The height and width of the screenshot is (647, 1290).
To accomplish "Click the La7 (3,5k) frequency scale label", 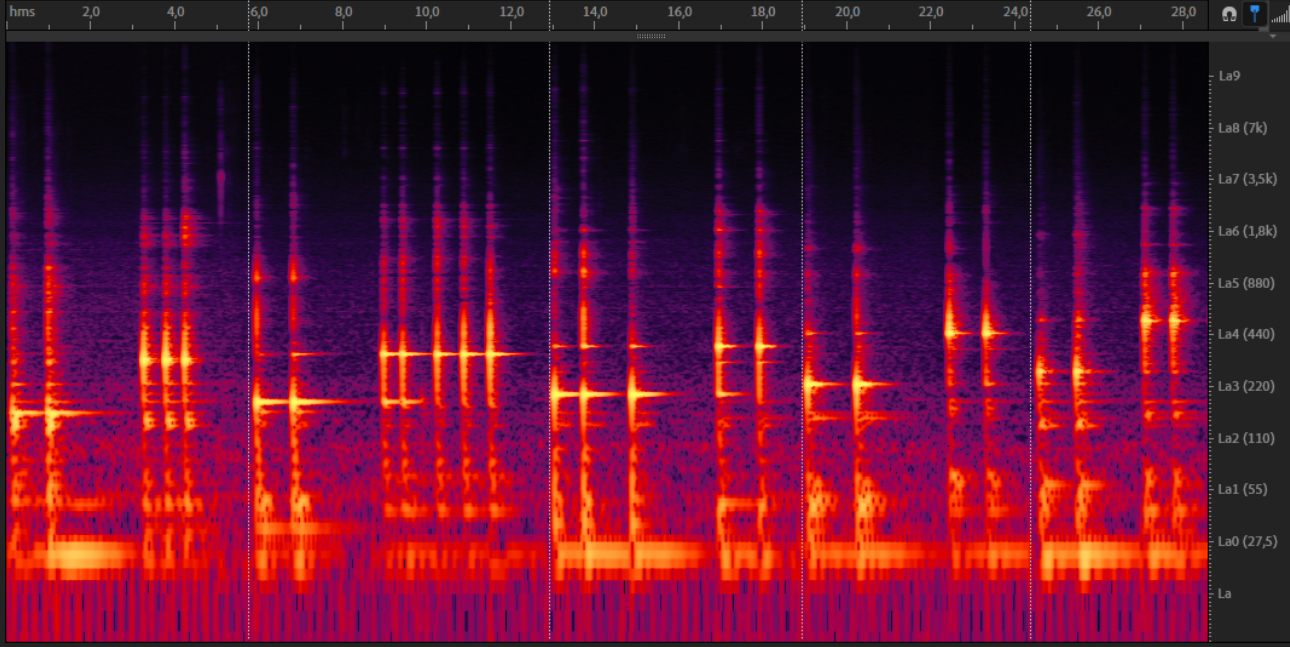I will pyautogui.click(x=1248, y=179).
